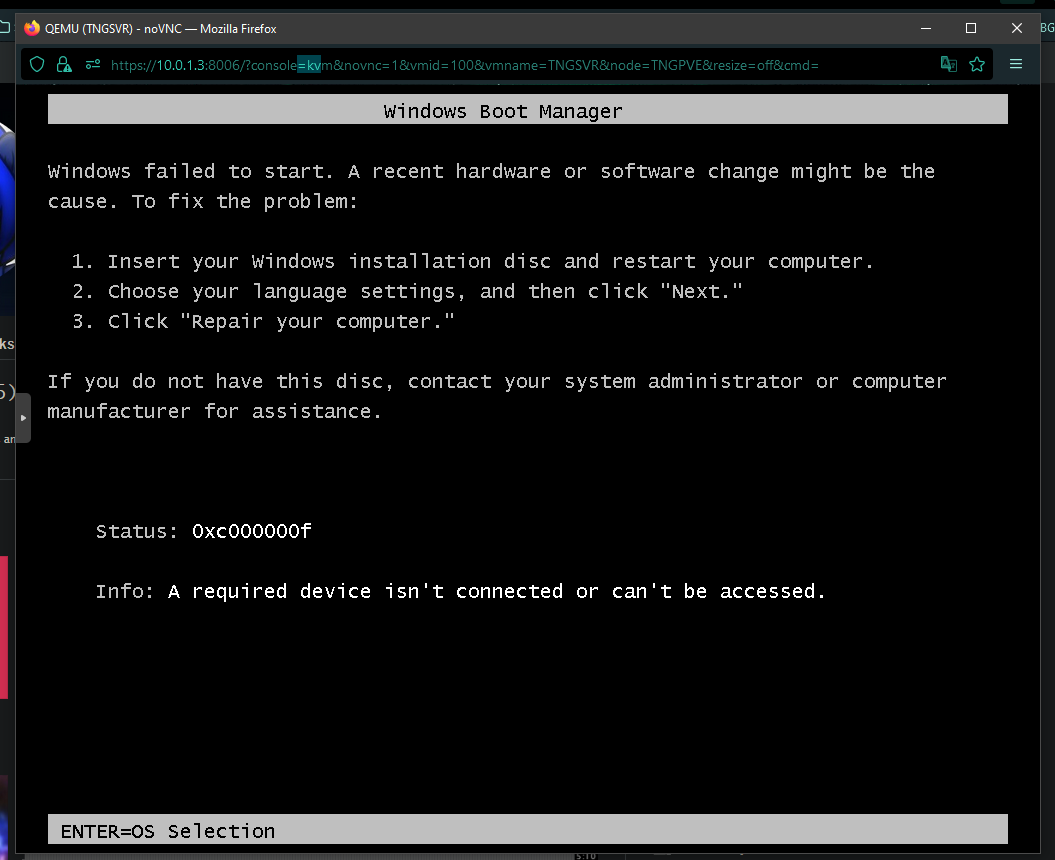Focus the URL address bar field
The height and width of the screenshot is (860, 1055).
500,65
